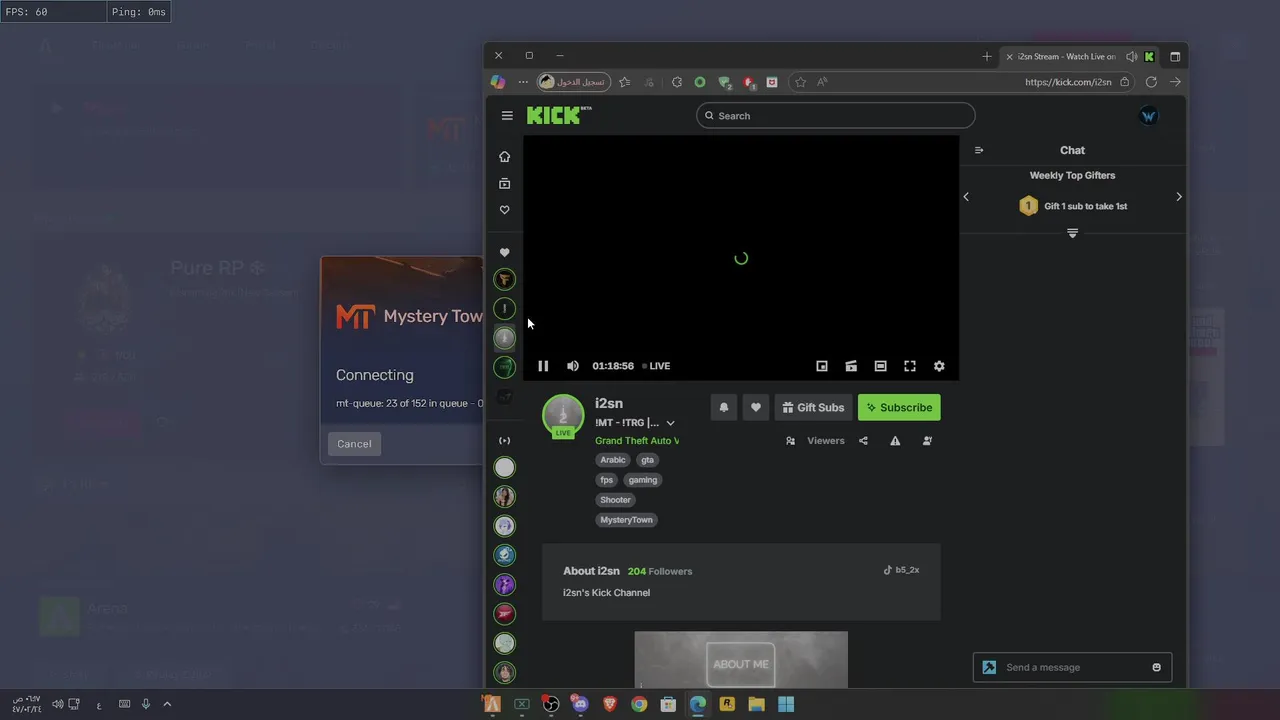
Task: Pause the live stream video
Action: pos(543,366)
